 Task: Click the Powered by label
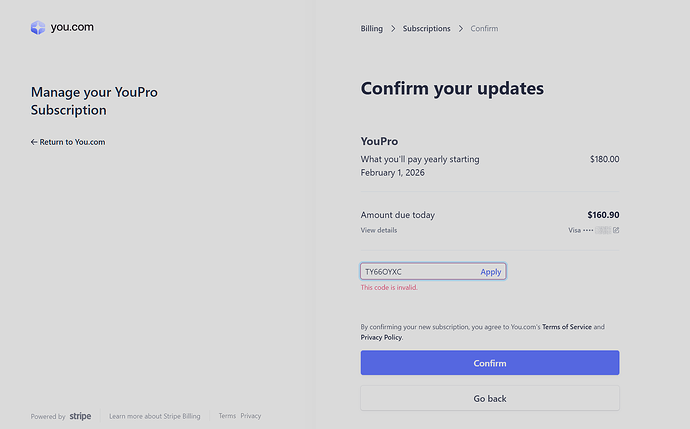(48, 416)
